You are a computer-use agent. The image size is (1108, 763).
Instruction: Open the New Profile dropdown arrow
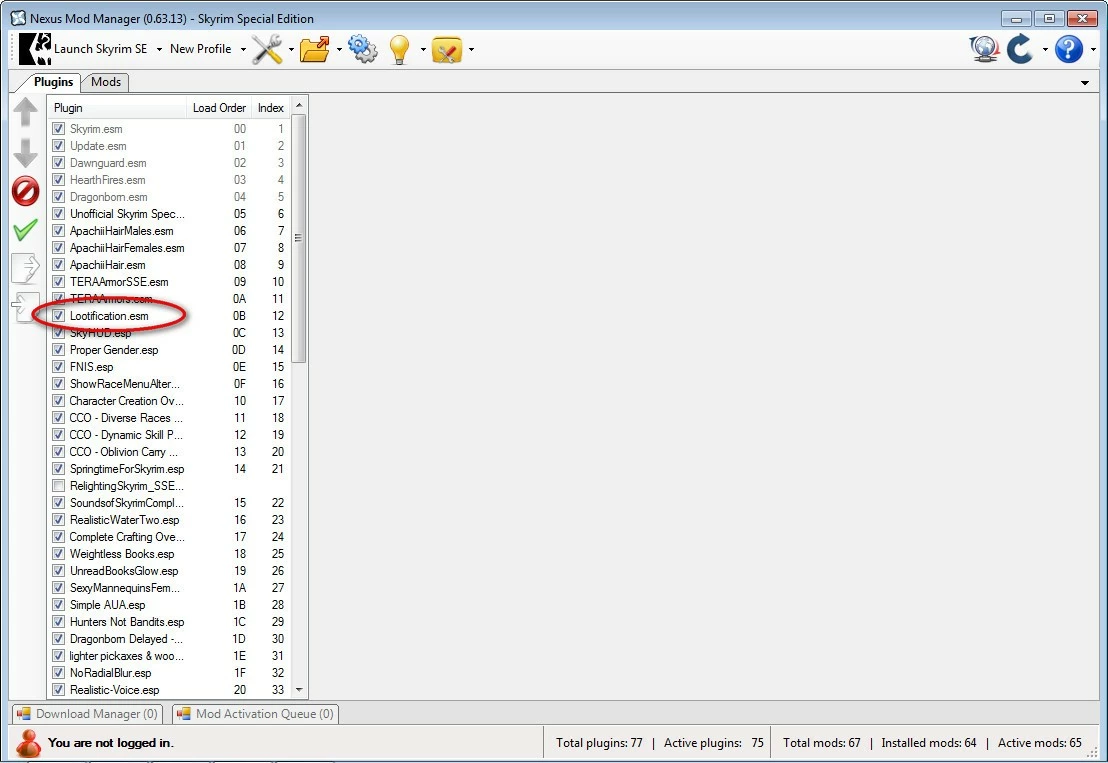243,49
